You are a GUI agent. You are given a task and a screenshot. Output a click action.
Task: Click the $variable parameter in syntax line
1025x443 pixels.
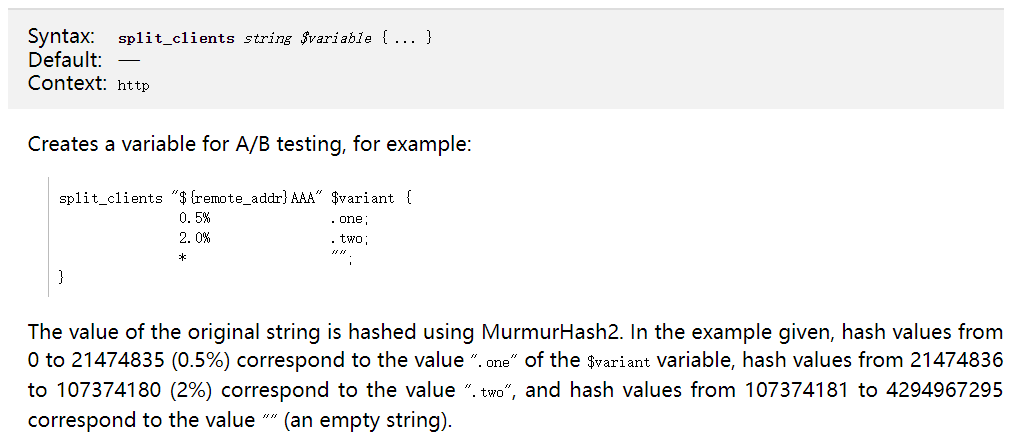coord(335,38)
